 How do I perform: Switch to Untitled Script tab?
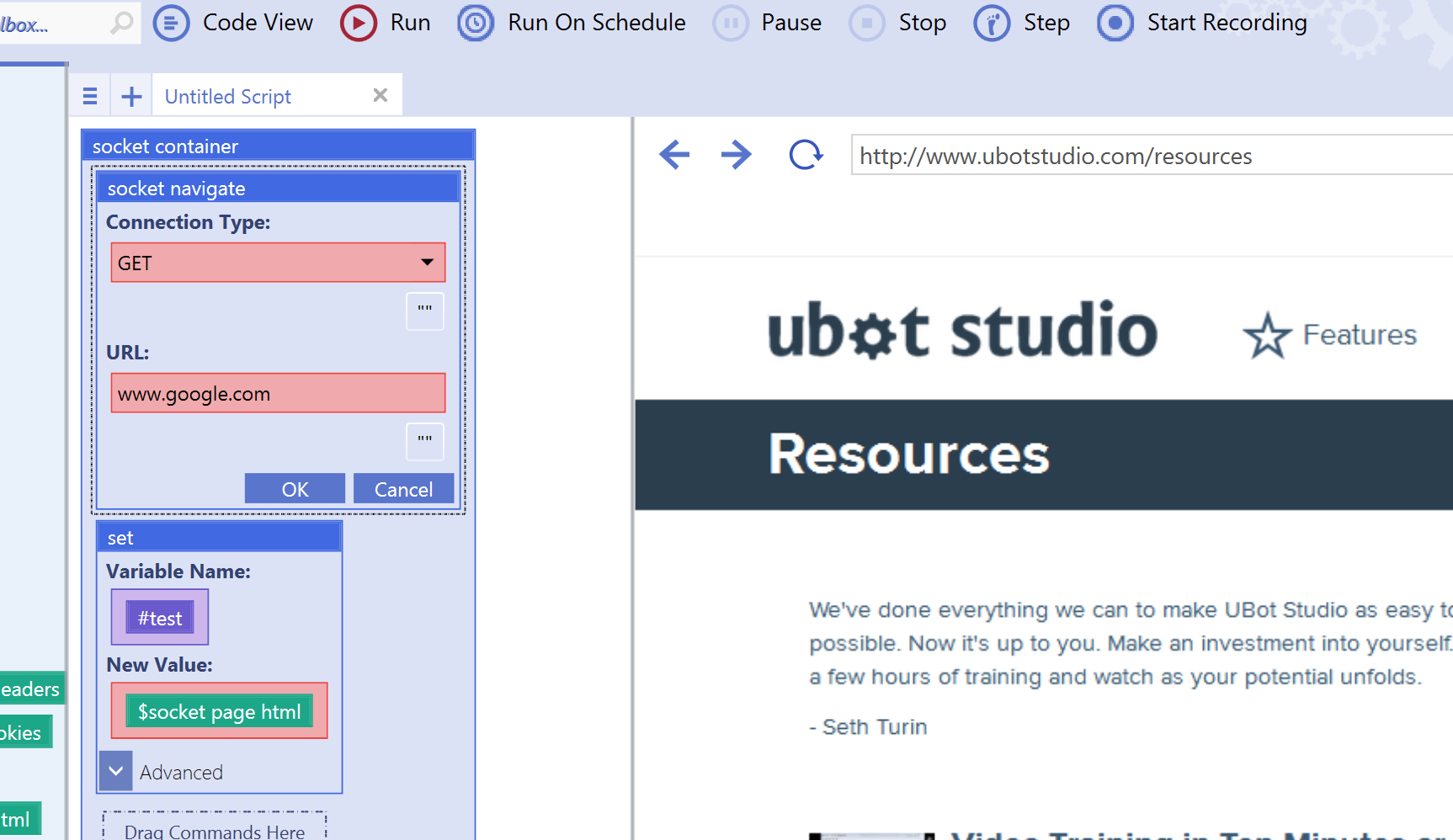[228, 97]
